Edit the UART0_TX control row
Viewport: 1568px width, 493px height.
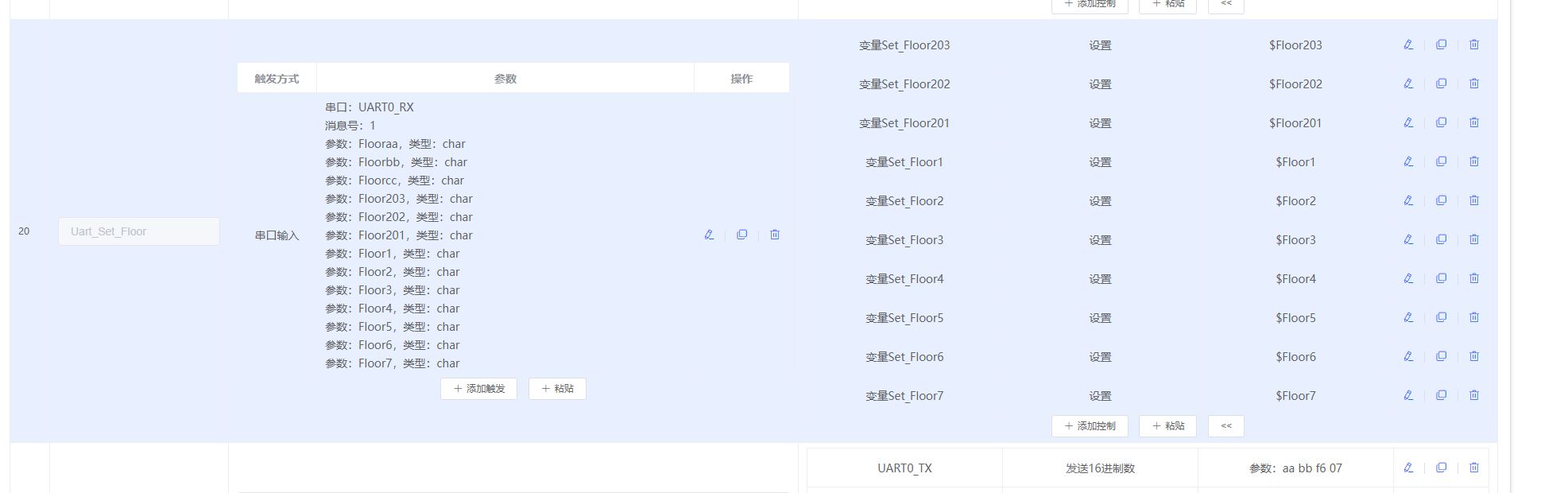click(x=1408, y=468)
